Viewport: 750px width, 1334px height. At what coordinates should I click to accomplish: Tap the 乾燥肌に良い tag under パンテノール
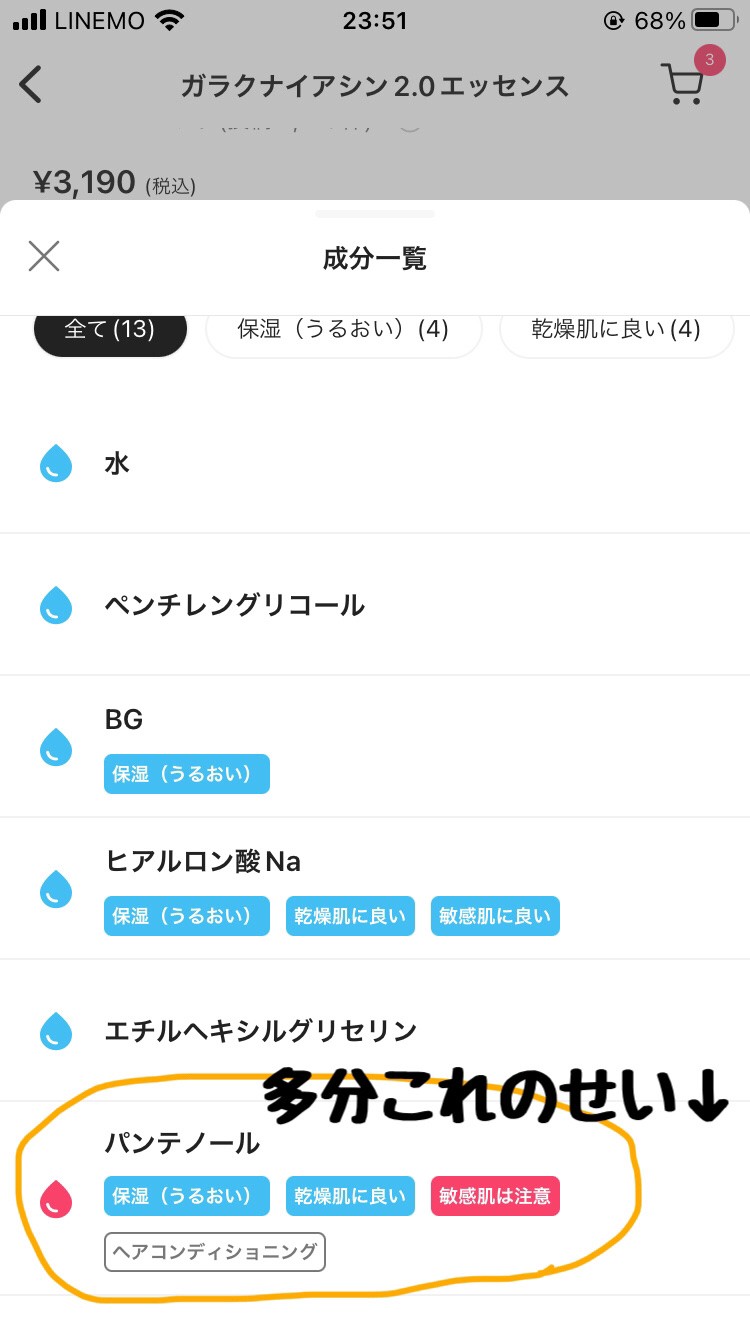click(350, 1196)
